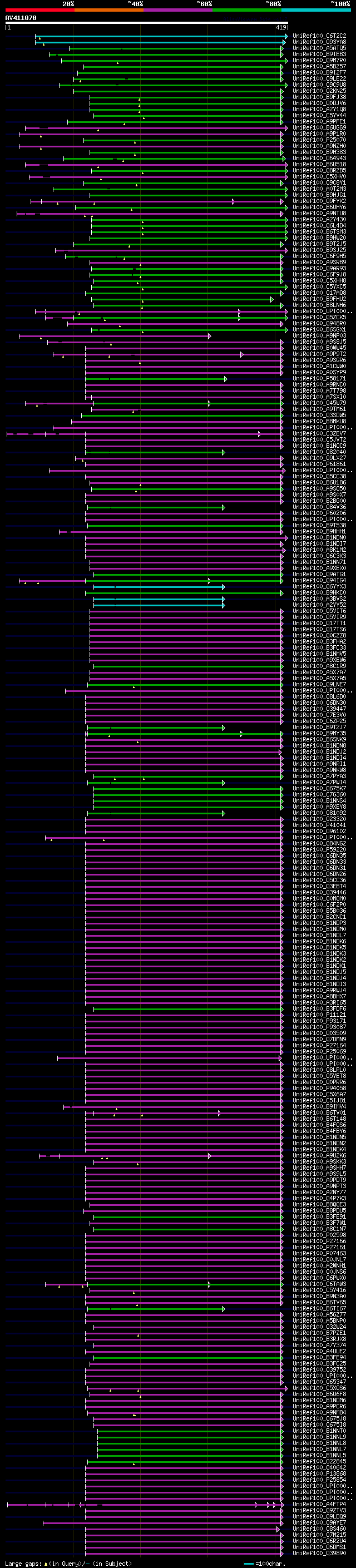Image resolution: width=356 pixels, height=1568 pixels.
Task: Select the UniRef100_P25069 entry
Action: pyautogui.click(x=319, y=1052)
